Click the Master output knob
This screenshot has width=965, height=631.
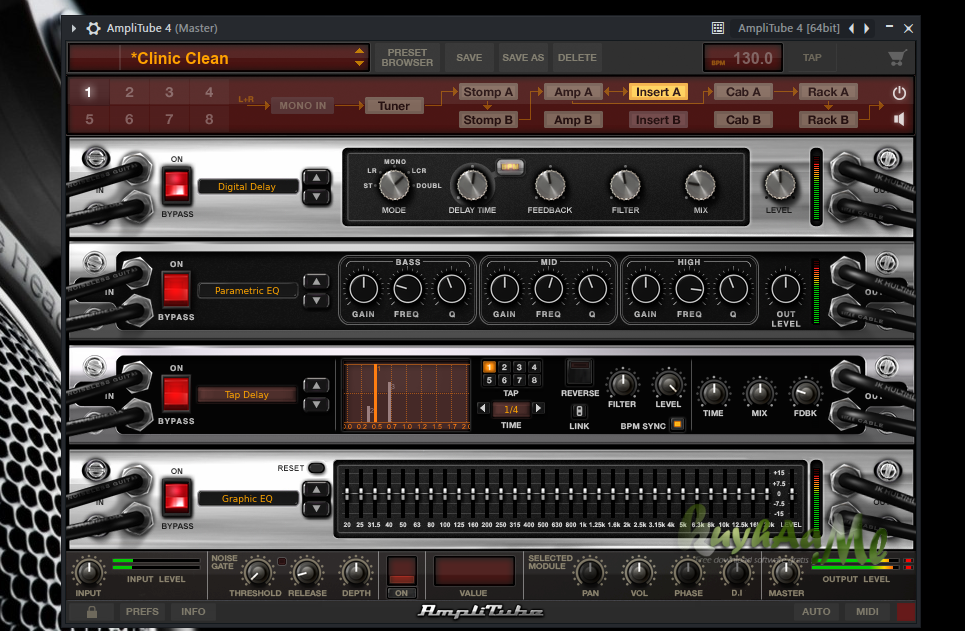point(785,573)
